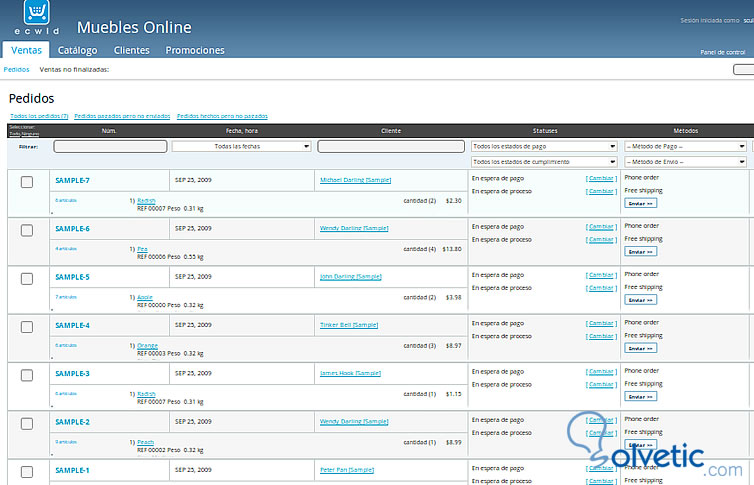754x485 pixels.
Task: Change payment status Cambiar for SAMPLE-5
Action: point(601,275)
